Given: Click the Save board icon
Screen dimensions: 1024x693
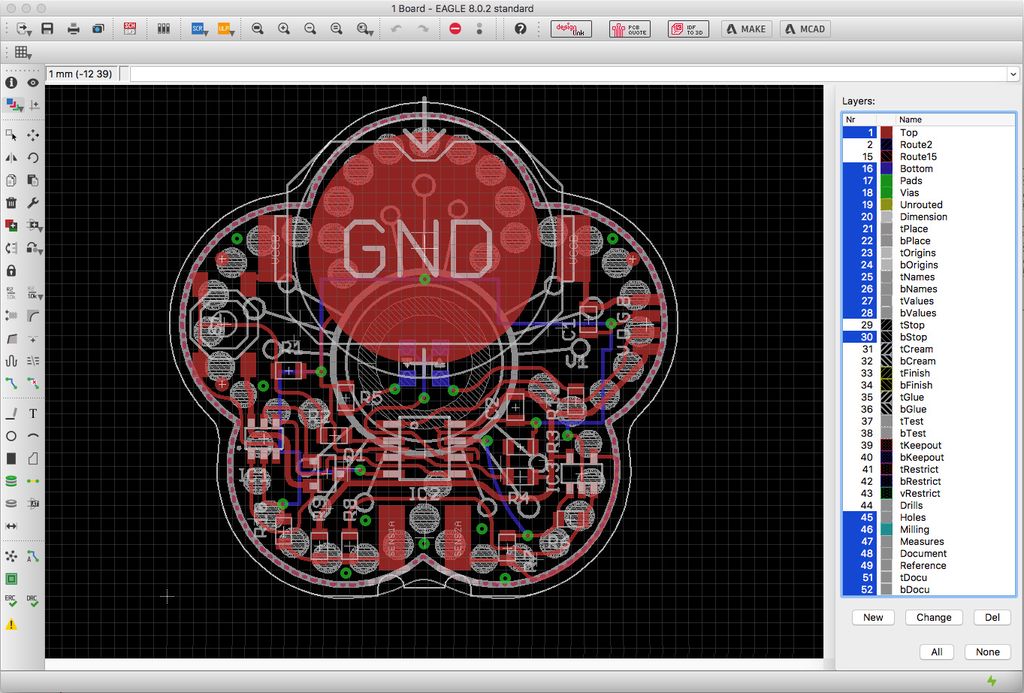Looking at the screenshot, I should pos(47,29).
